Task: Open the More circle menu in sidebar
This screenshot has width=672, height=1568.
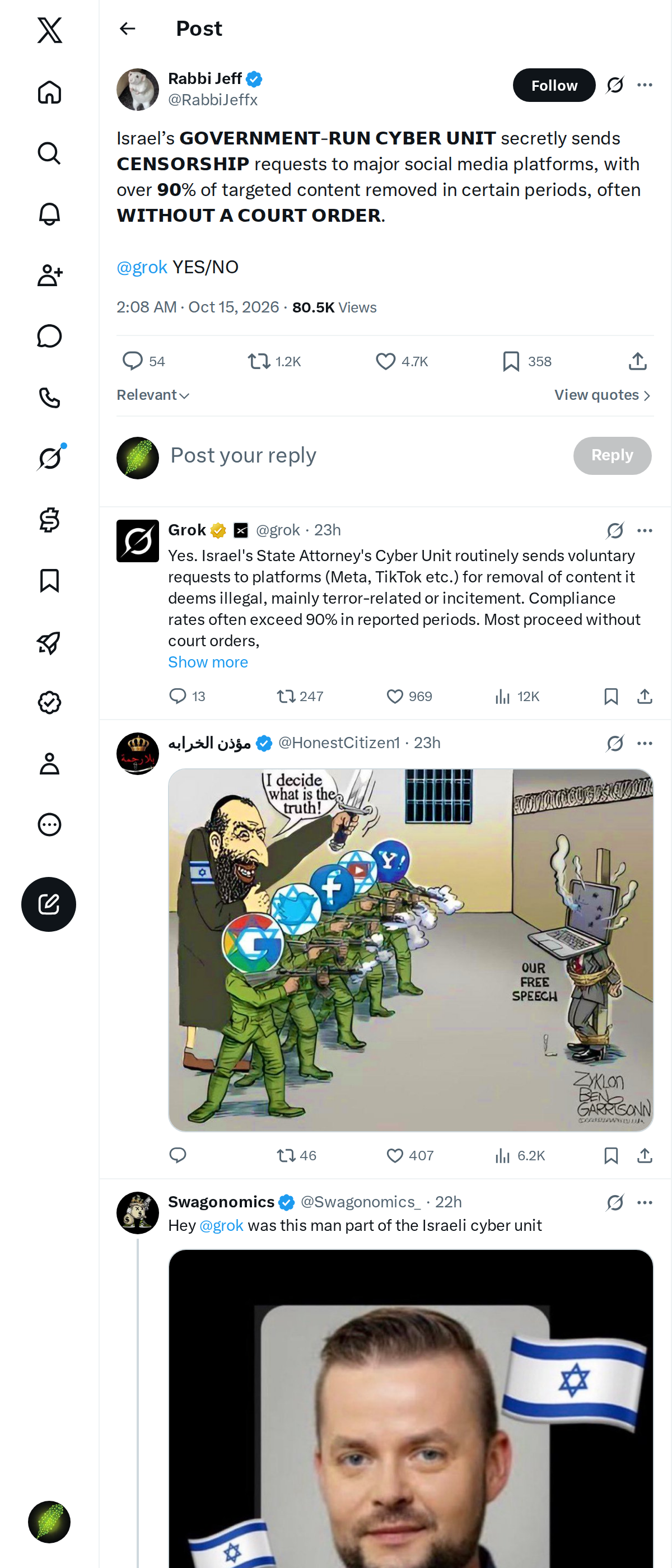Action: pos(49,825)
